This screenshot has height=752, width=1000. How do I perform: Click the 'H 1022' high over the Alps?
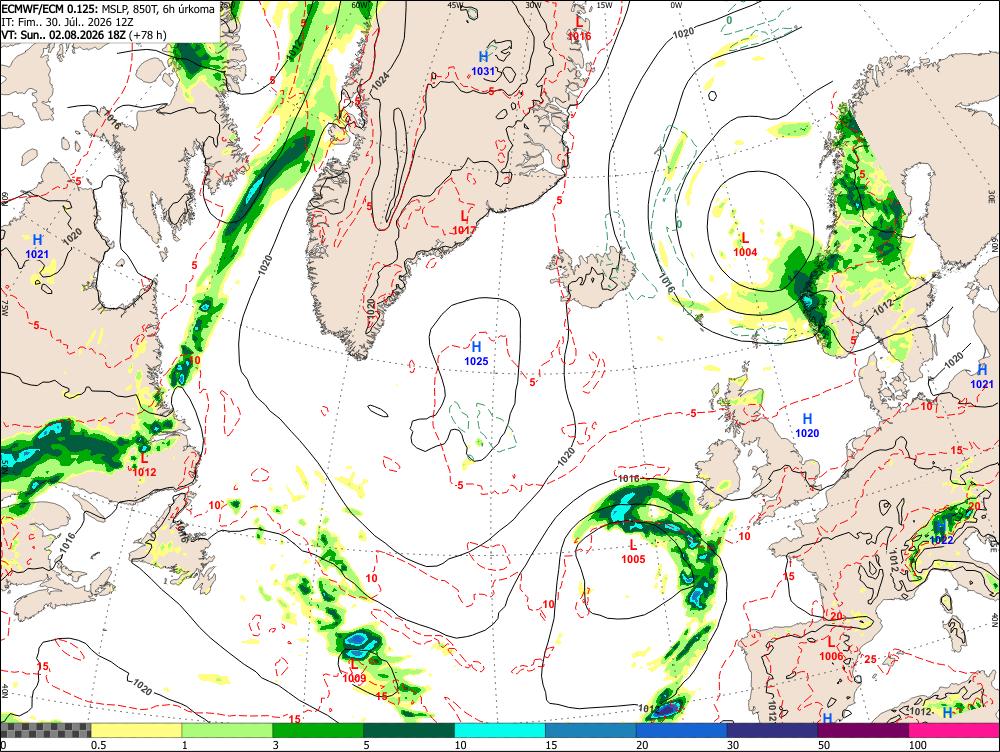941,533
